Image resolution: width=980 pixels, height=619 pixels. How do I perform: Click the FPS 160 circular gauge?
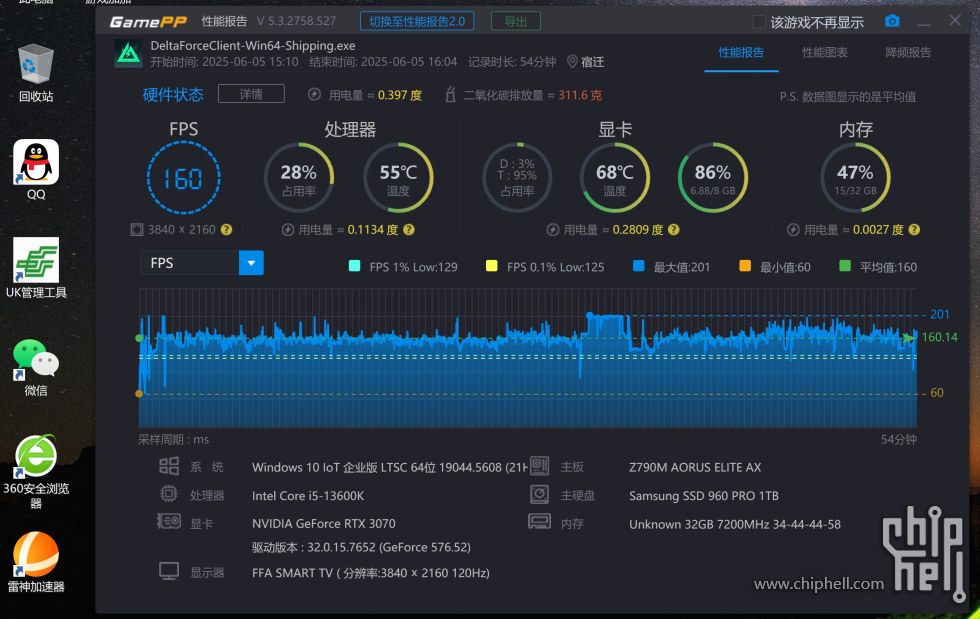(x=184, y=178)
